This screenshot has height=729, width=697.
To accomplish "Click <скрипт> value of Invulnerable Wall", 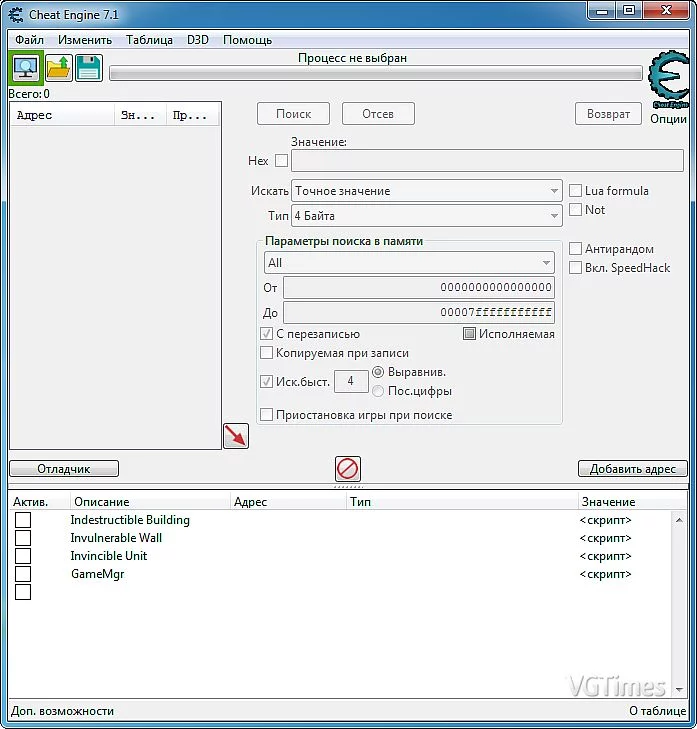I will 605,538.
